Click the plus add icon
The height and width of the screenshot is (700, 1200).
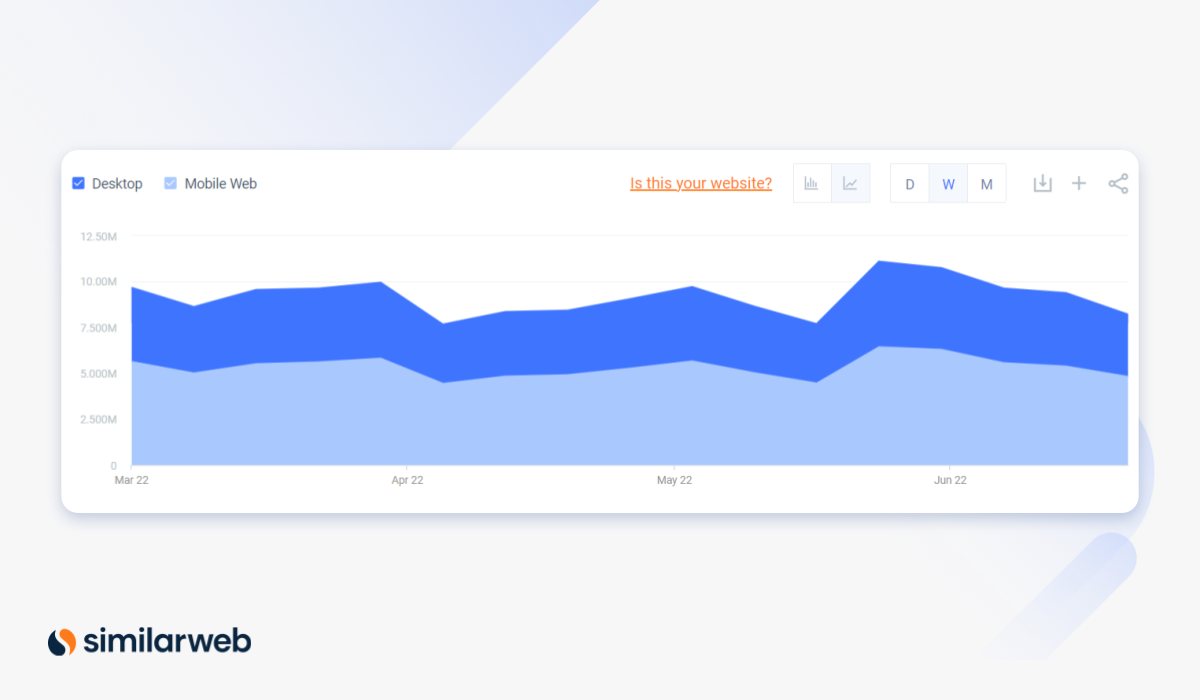[x=1079, y=184]
